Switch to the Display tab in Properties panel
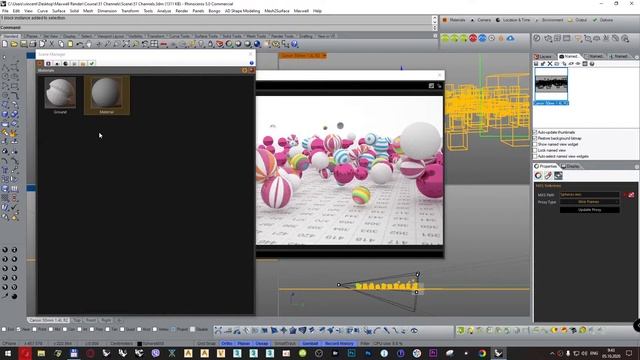The width and height of the screenshot is (640, 360). (570, 166)
